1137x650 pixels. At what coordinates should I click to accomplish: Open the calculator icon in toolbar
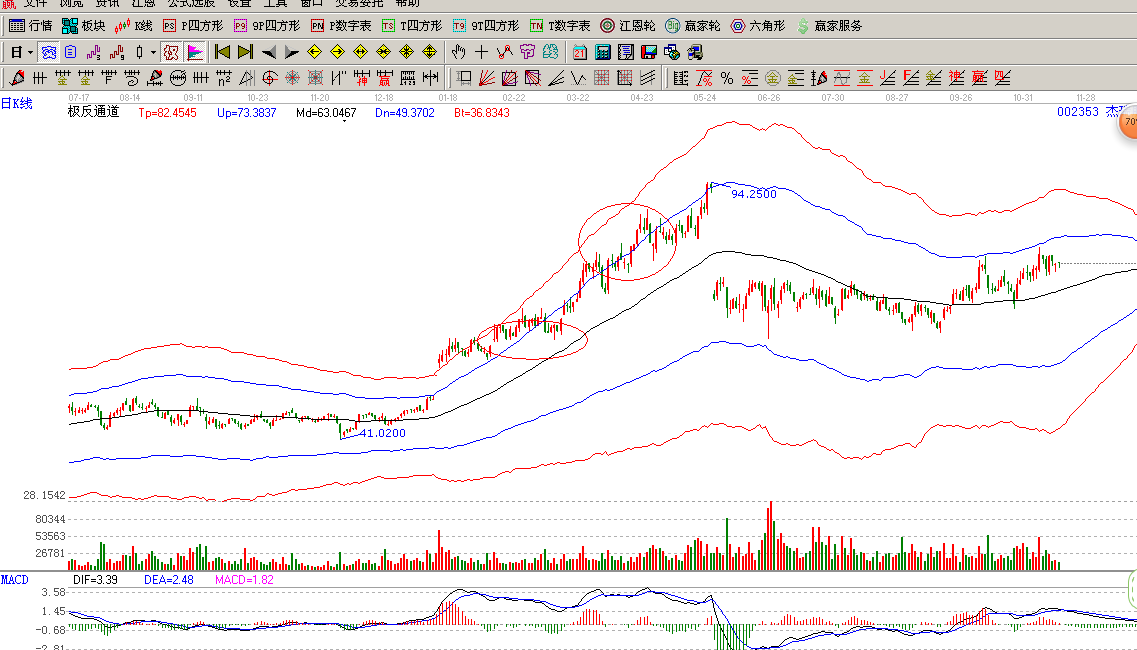(x=603, y=52)
